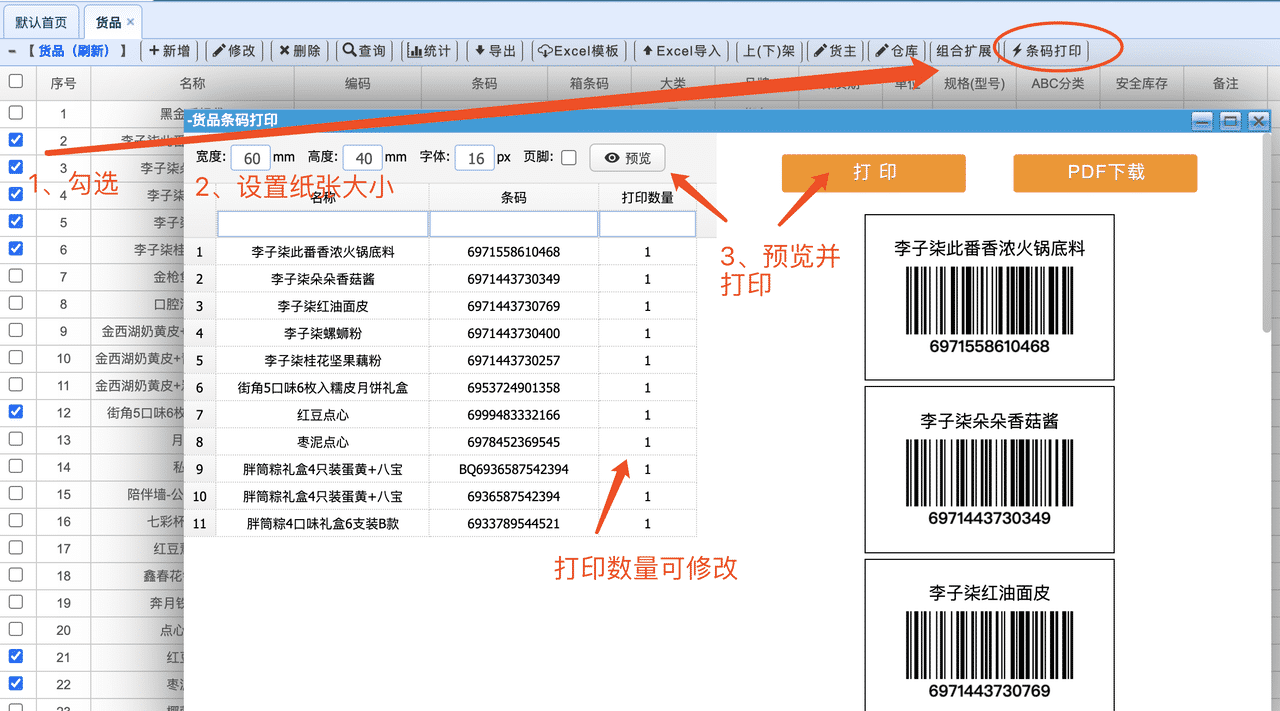Screen dimensions: 1280x711
Task: Click the 仓库 warehouse toolbar button
Action: click(x=896, y=51)
